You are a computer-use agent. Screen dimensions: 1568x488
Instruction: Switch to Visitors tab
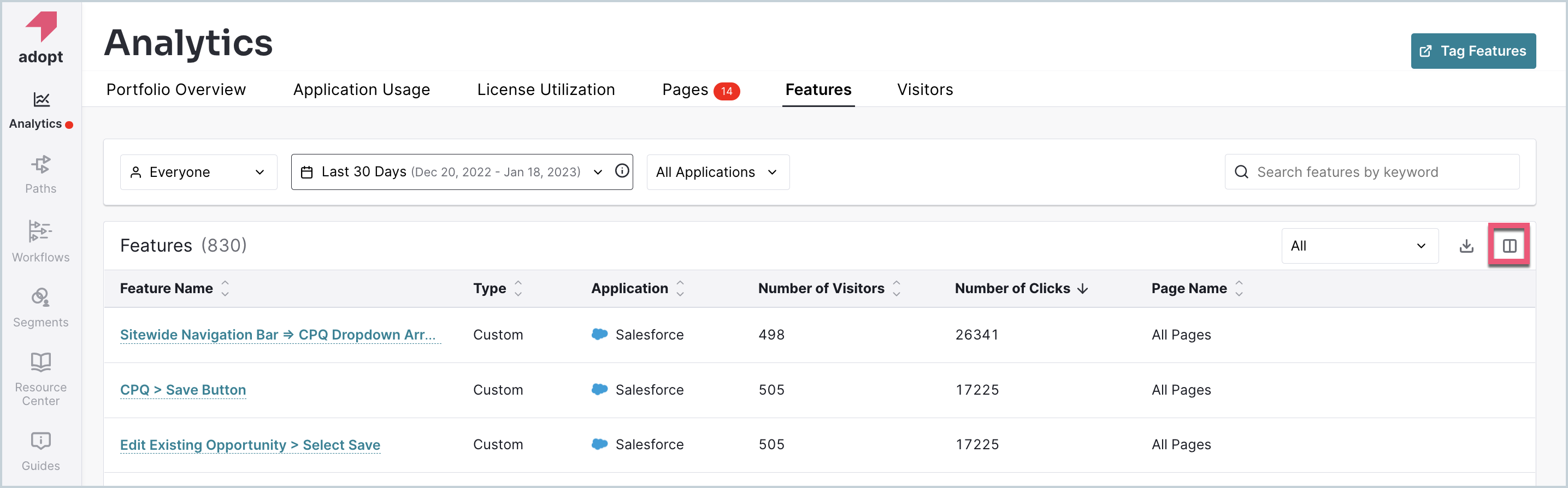[924, 90]
